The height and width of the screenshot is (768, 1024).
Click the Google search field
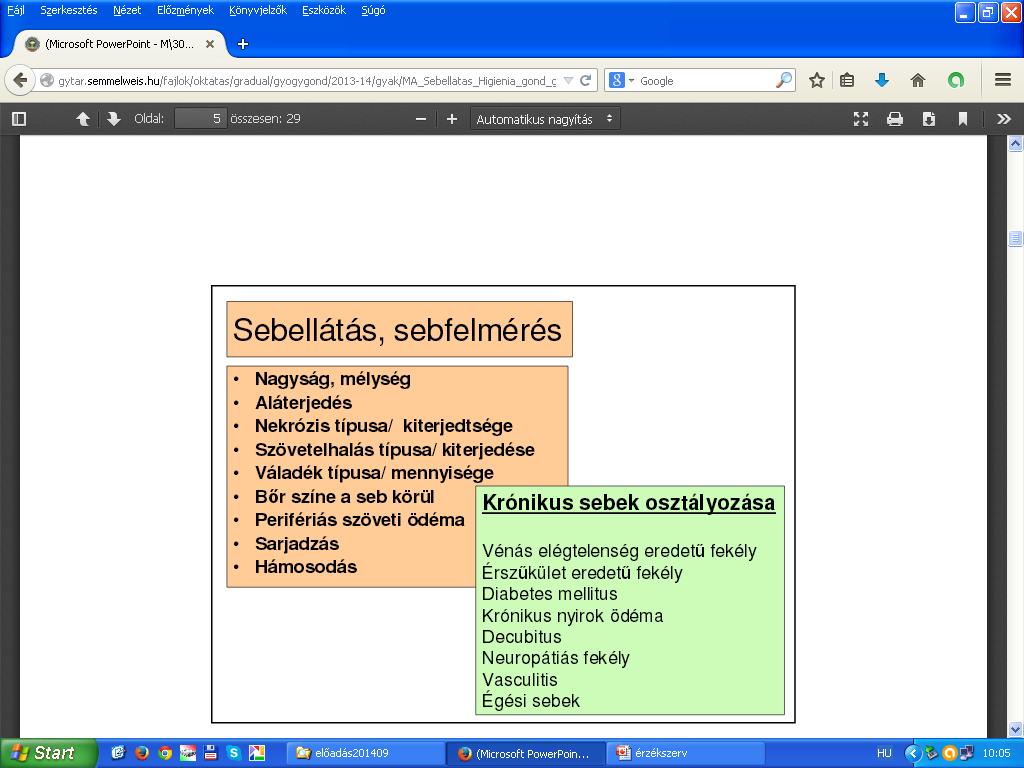(x=705, y=80)
